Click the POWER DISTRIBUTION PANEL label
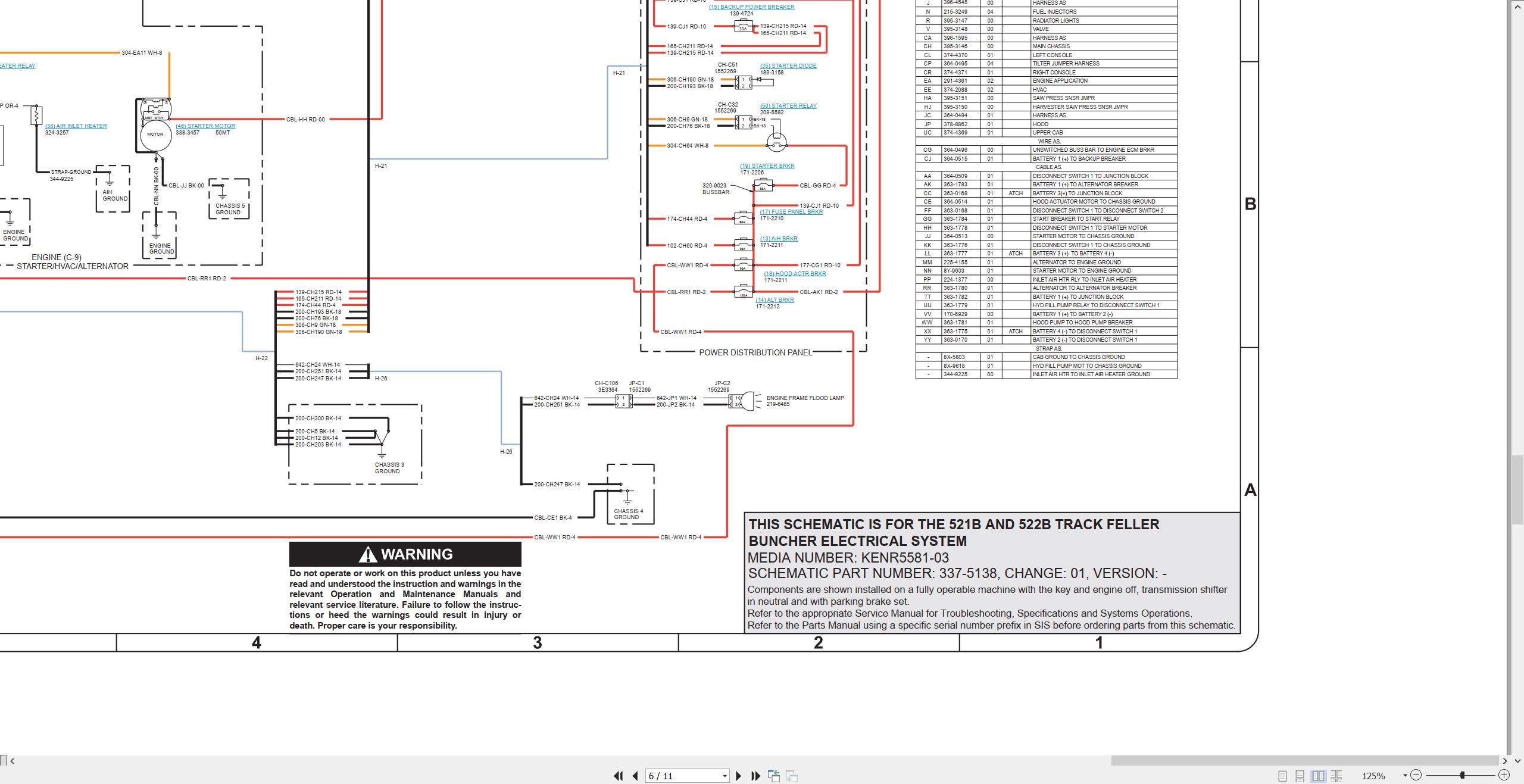The height and width of the screenshot is (784, 1524). pos(755,352)
